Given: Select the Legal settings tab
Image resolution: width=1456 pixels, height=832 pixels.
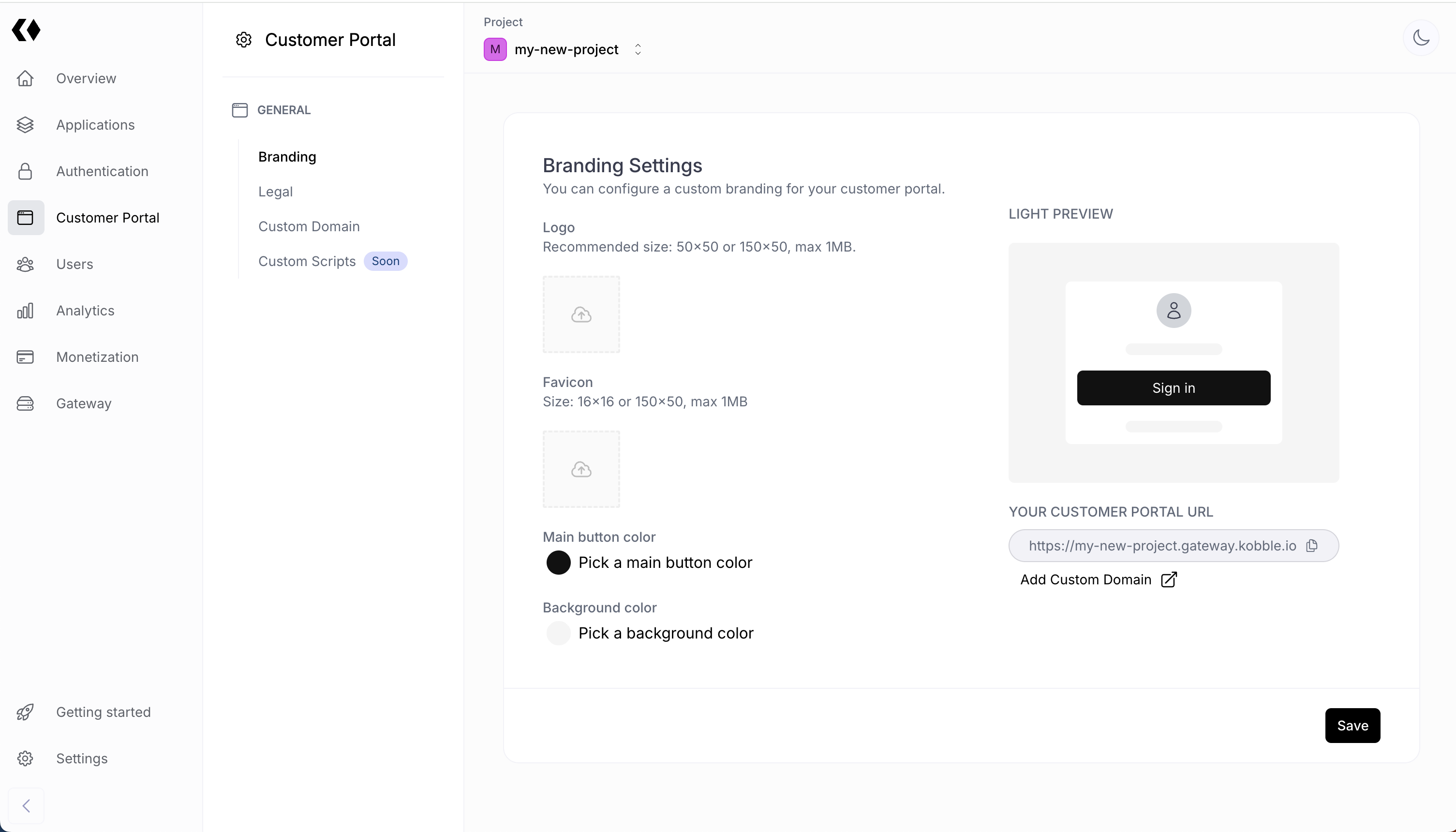Looking at the screenshot, I should (275, 192).
